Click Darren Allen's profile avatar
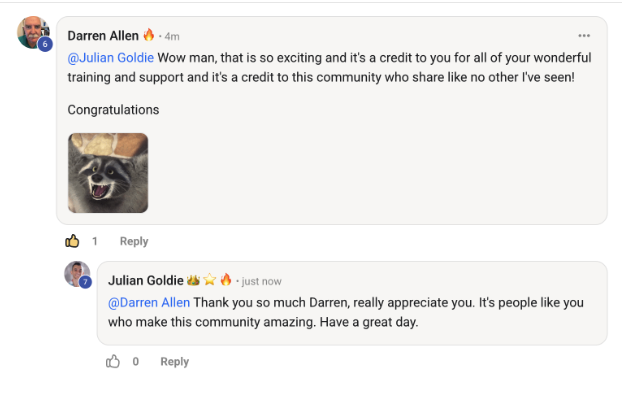This screenshot has height=406, width=624. (33, 32)
